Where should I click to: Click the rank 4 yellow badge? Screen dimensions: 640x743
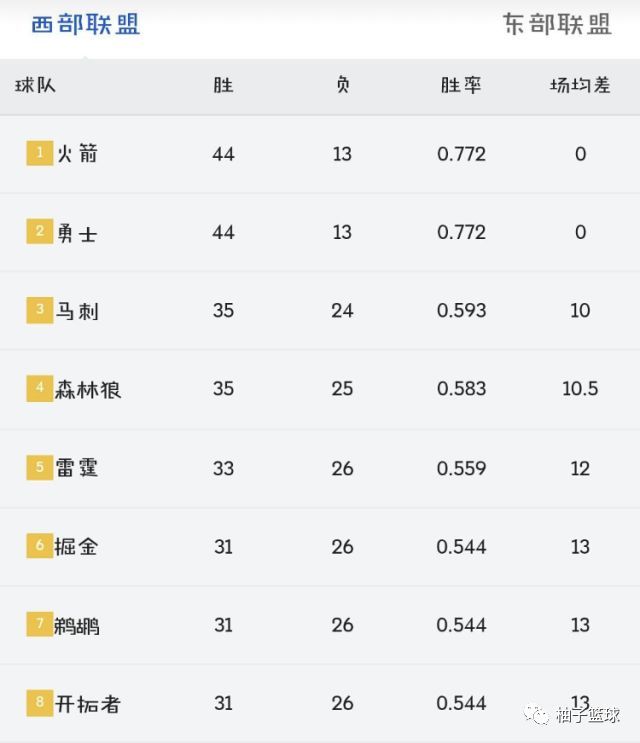coord(40,388)
